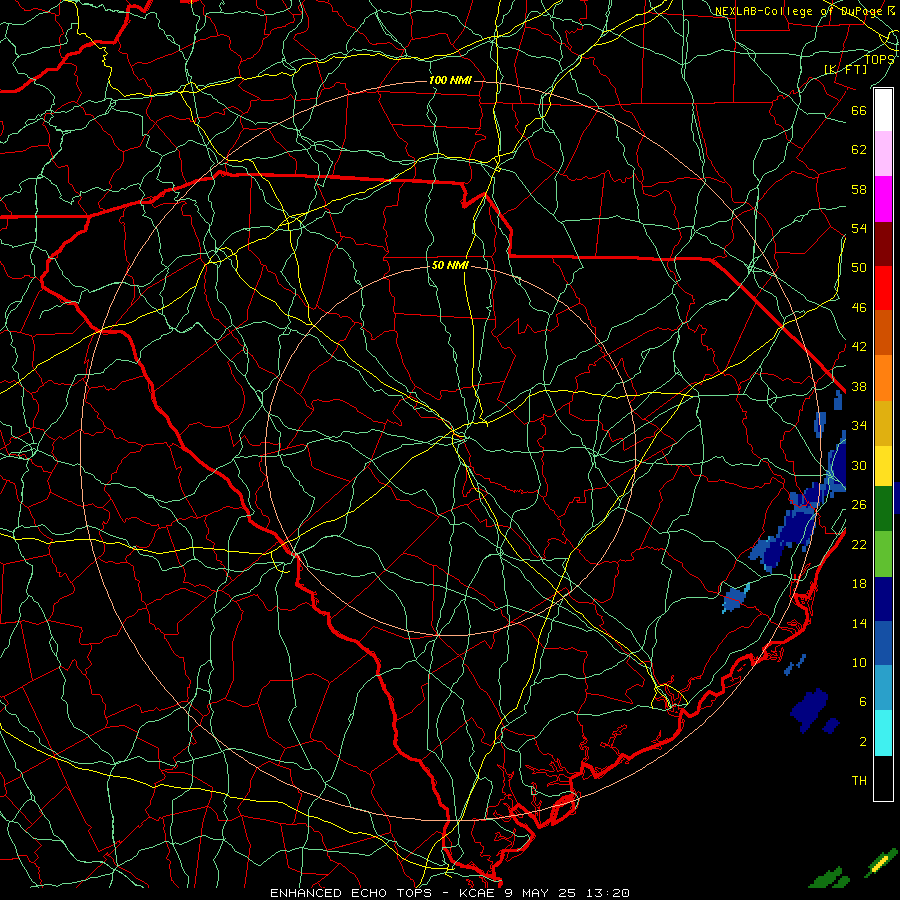Image resolution: width=900 pixels, height=900 pixels.
Task: Click the green echo with yellow core
Action: (881, 862)
